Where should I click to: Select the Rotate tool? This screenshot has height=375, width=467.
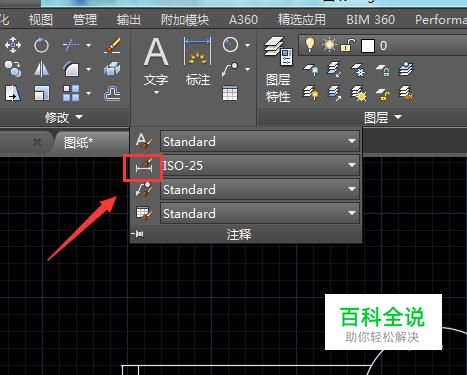41,45
